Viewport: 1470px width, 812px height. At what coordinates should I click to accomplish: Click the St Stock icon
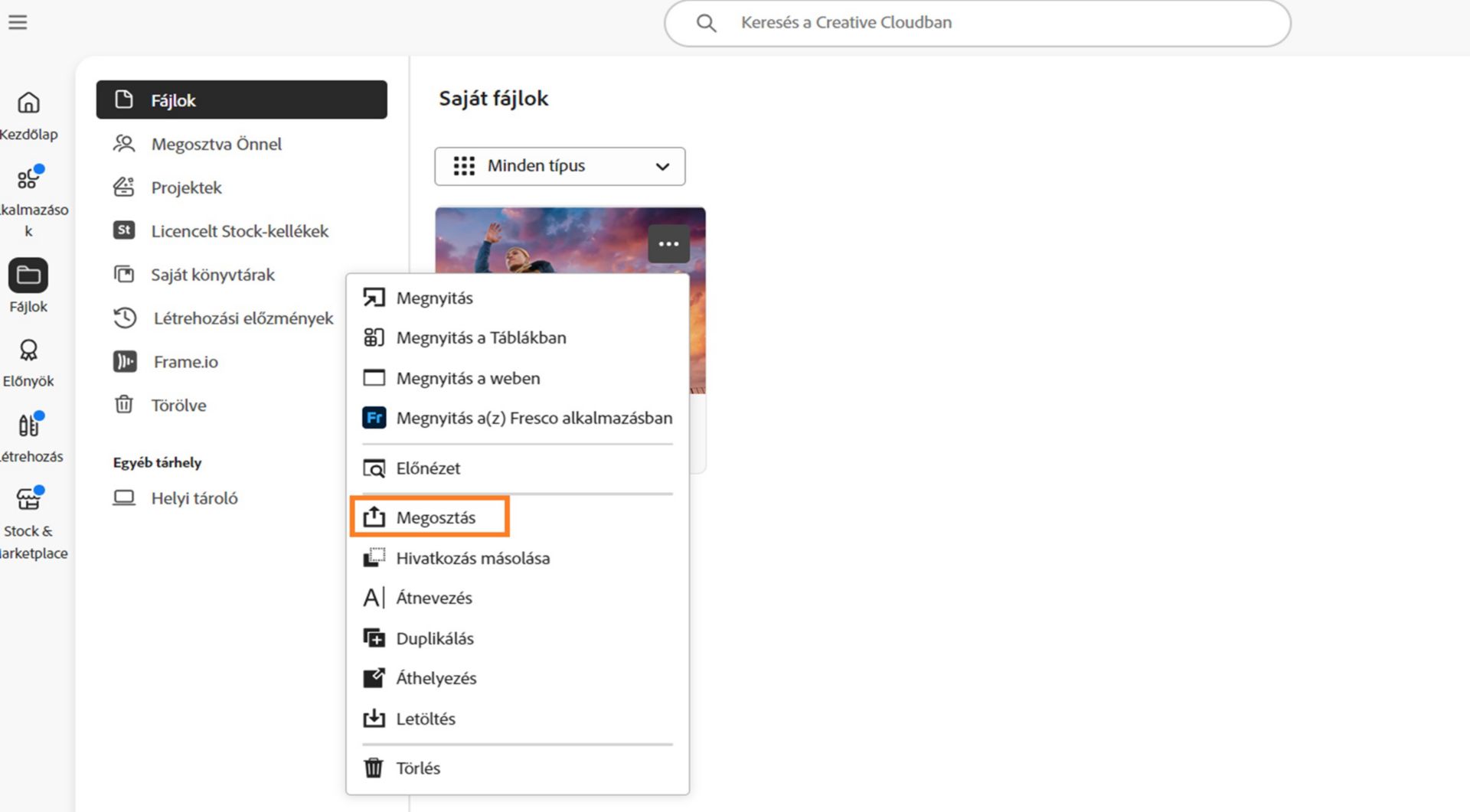click(x=124, y=230)
